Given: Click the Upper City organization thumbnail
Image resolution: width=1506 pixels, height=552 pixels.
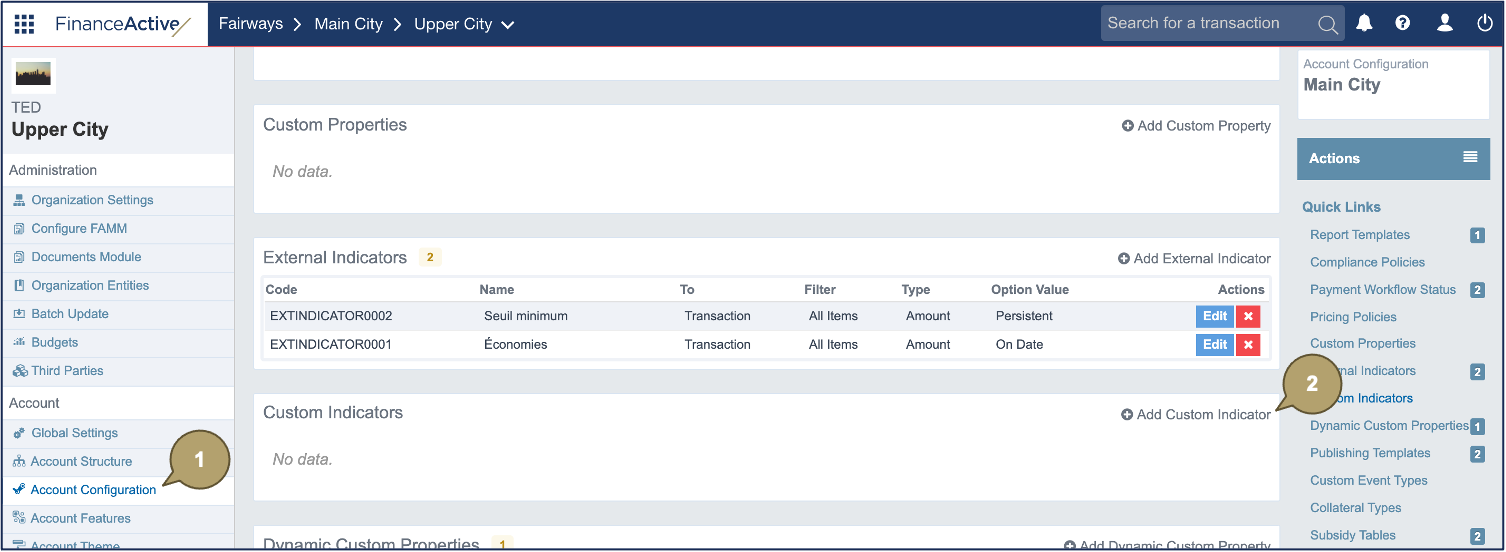Looking at the screenshot, I should click(x=34, y=76).
